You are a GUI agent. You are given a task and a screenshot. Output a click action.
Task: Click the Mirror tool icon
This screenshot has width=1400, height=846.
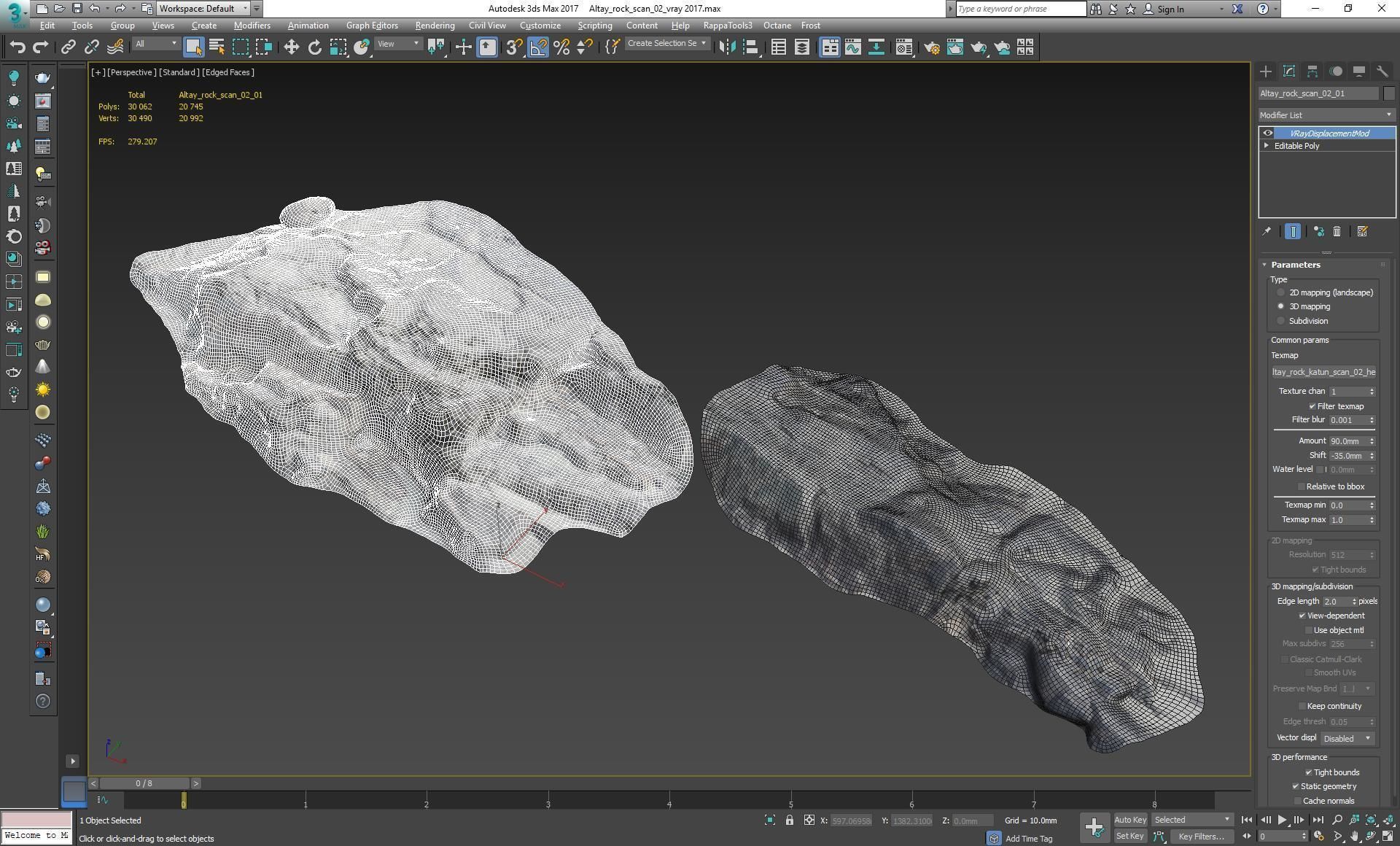(x=727, y=47)
